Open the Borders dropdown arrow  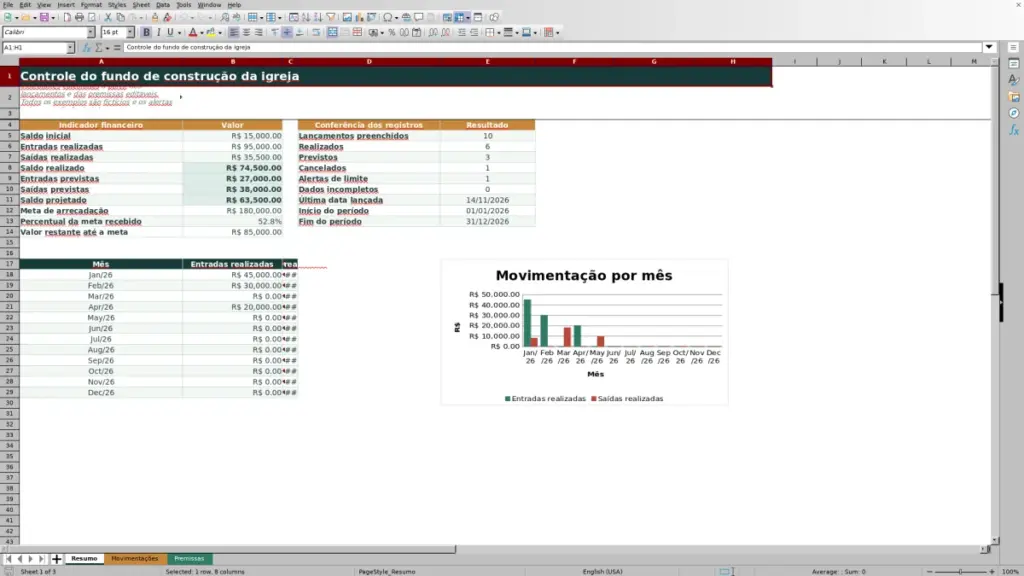click(498, 33)
